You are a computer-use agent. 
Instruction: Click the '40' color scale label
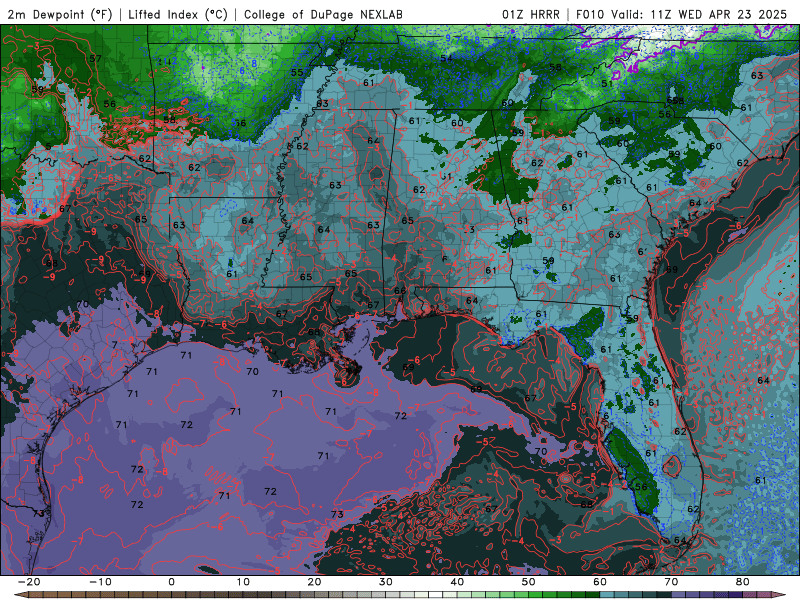457,582
